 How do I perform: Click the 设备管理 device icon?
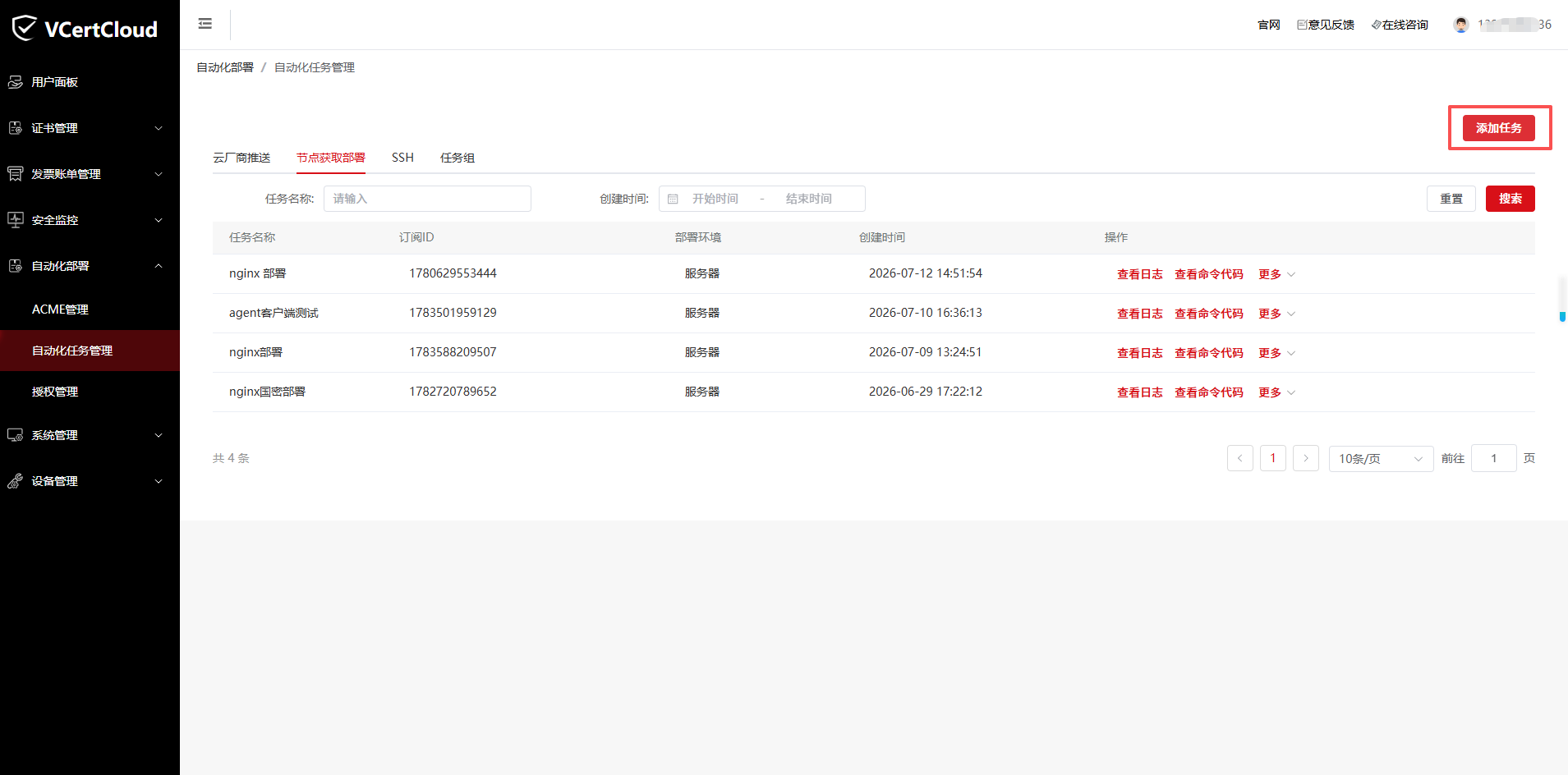15,481
